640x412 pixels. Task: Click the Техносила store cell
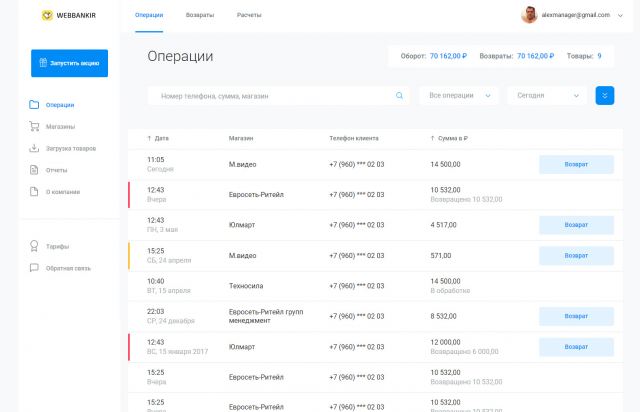[x=246, y=286]
